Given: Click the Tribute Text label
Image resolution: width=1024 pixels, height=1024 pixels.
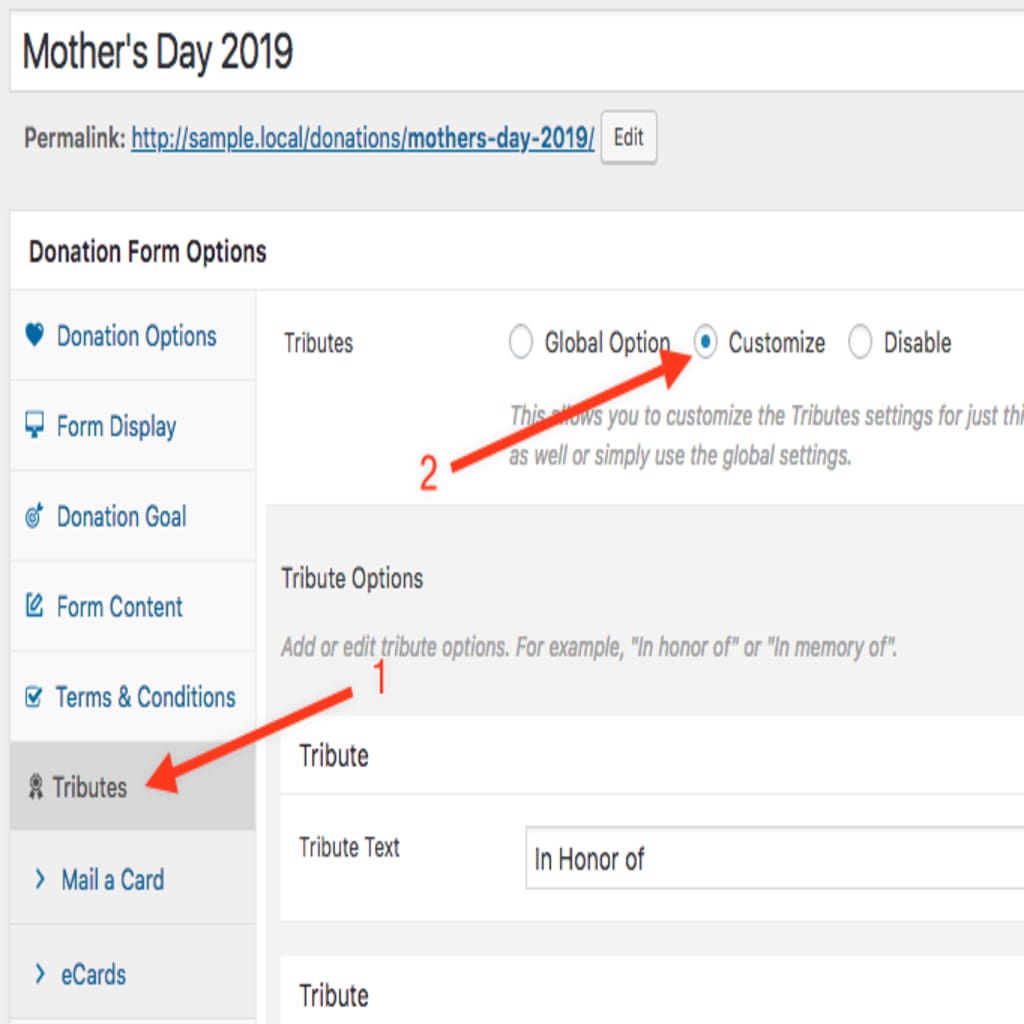Looking at the screenshot, I should coord(349,847).
